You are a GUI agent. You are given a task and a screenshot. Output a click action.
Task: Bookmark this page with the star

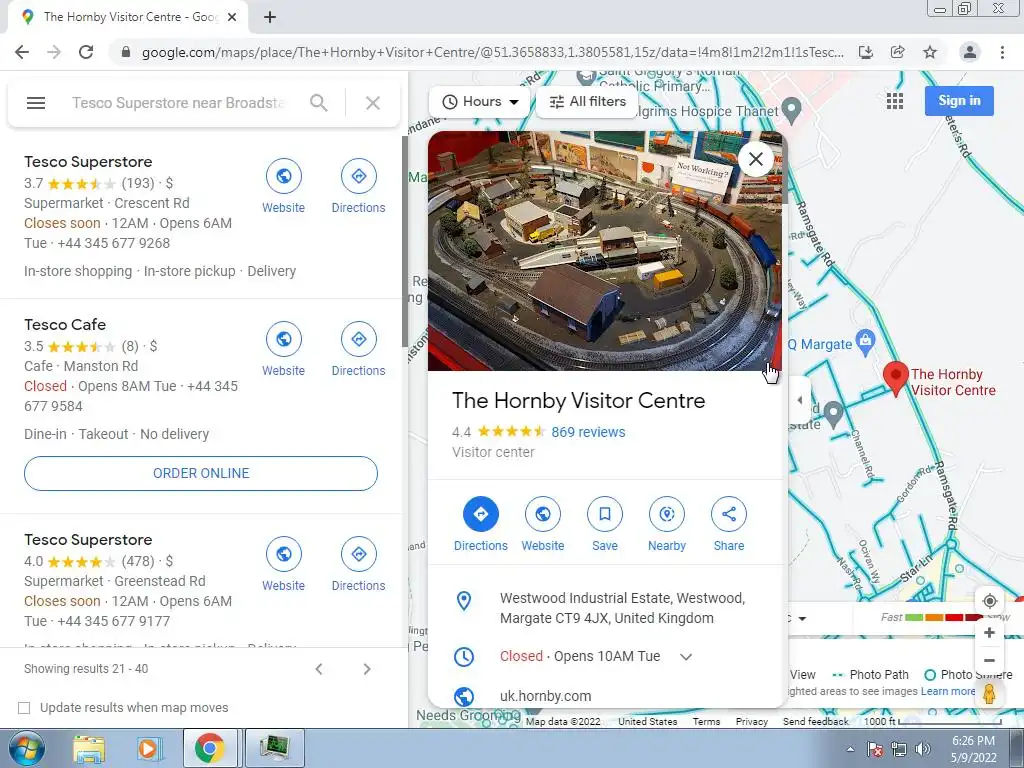pyautogui.click(x=930, y=52)
